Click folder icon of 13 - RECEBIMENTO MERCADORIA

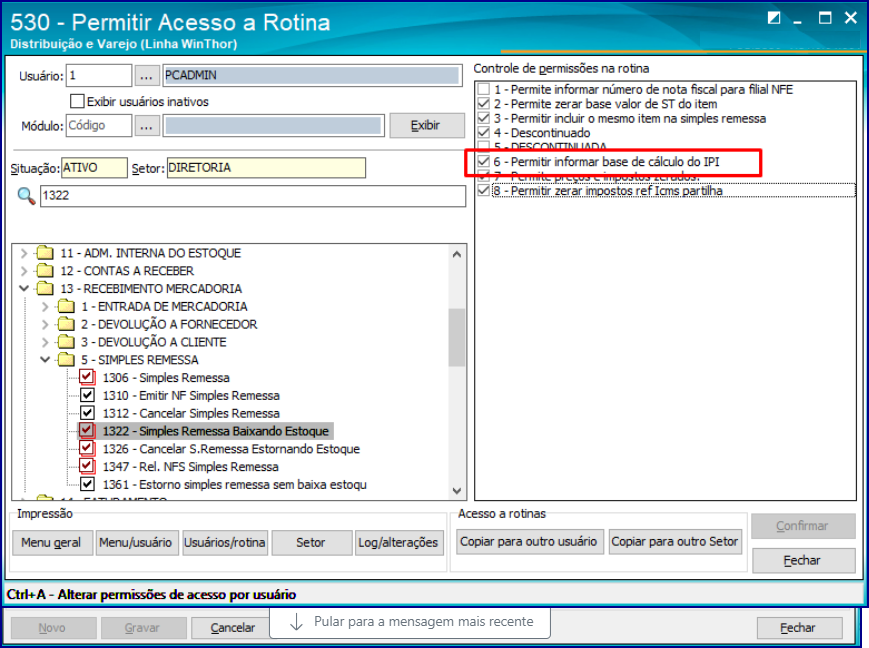pyautogui.click(x=45, y=289)
